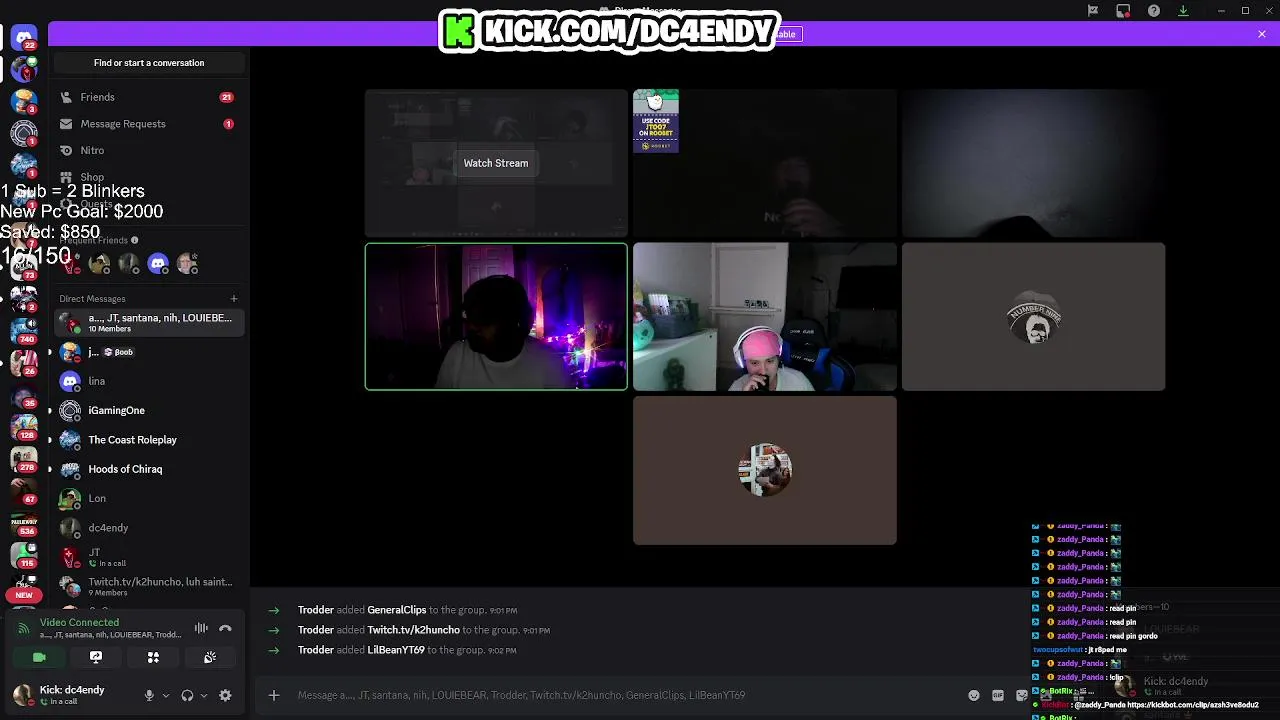
Task: Open the Discord frequent friend avatar
Action: (x=157, y=263)
